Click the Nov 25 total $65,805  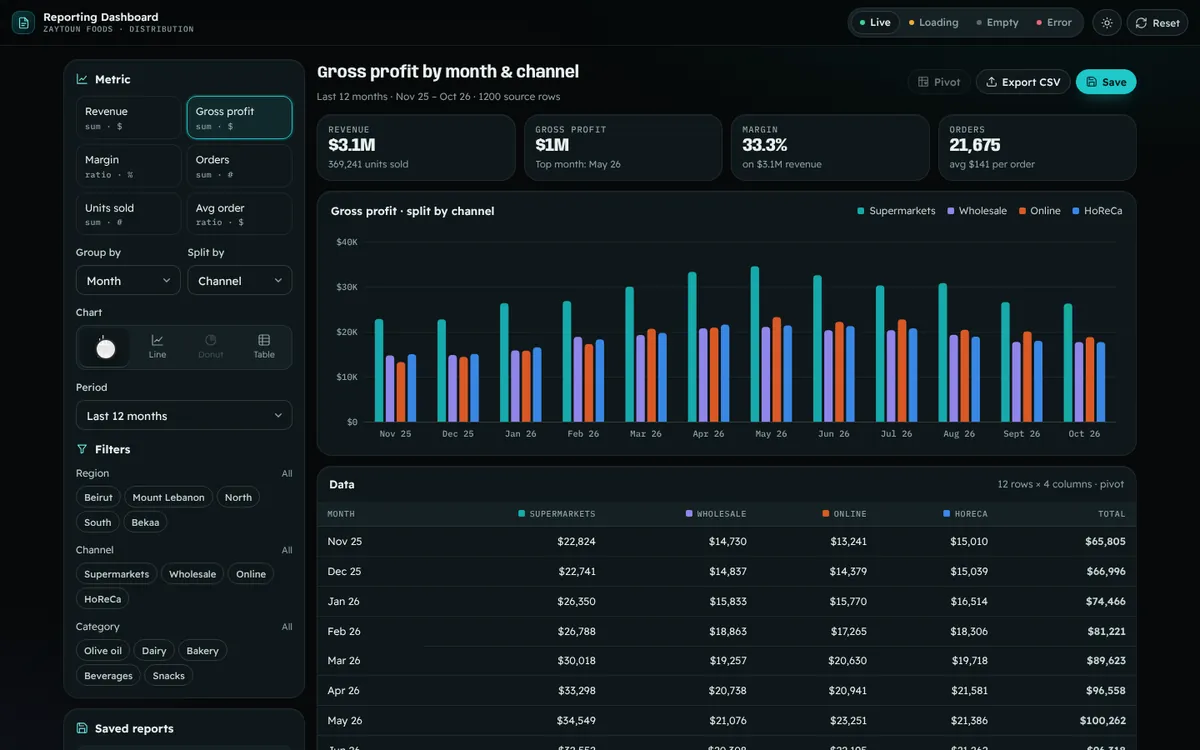tap(1105, 541)
